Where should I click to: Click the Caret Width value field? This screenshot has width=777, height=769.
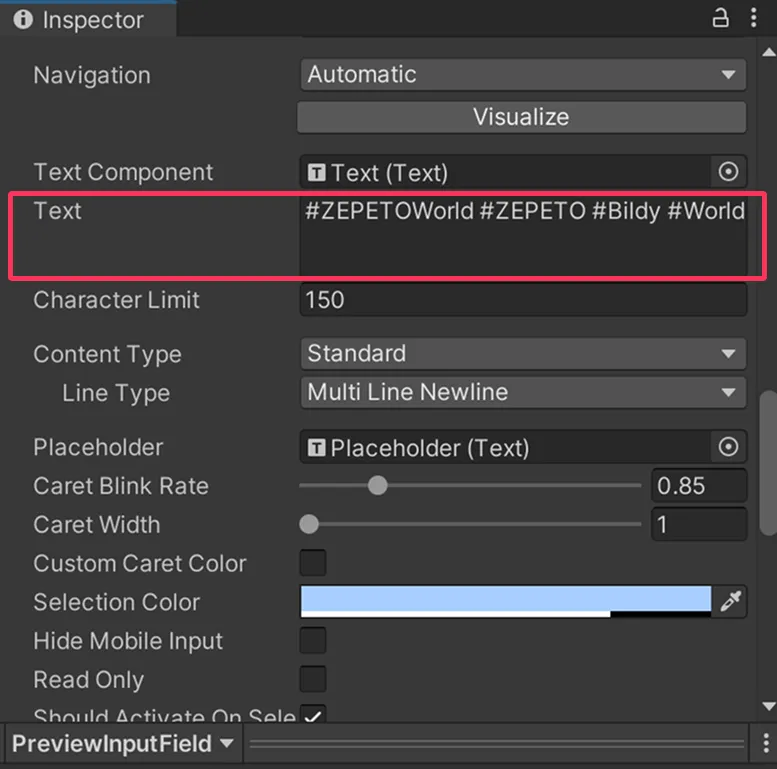click(x=699, y=524)
